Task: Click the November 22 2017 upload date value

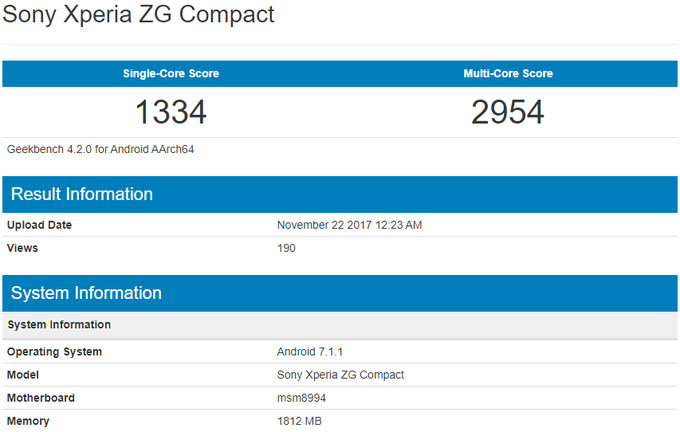Action: (x=349, y=225)
